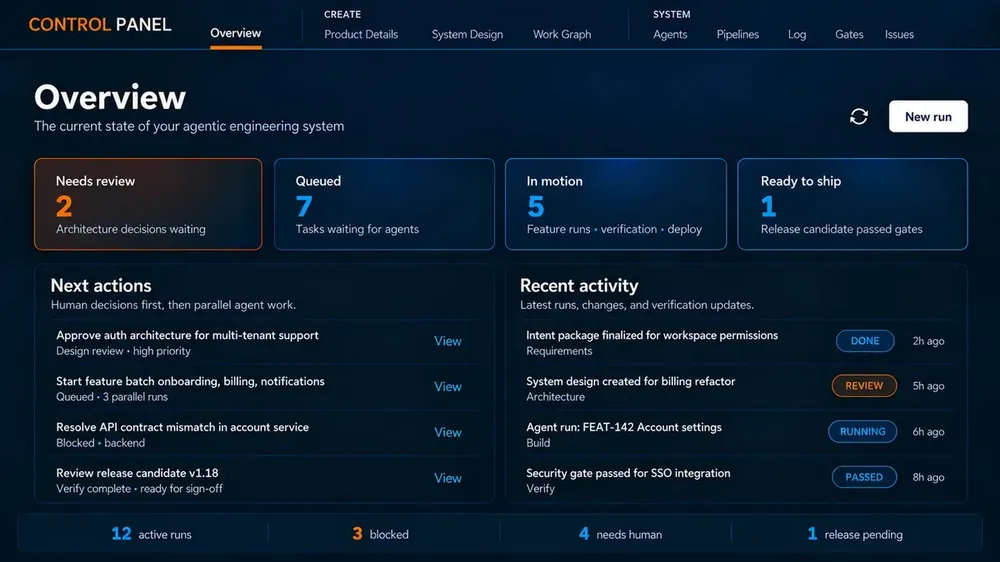Select the Queued tasks card
Image resolution: width=1000 pixels, height=562 pixels.
[384, 204]
